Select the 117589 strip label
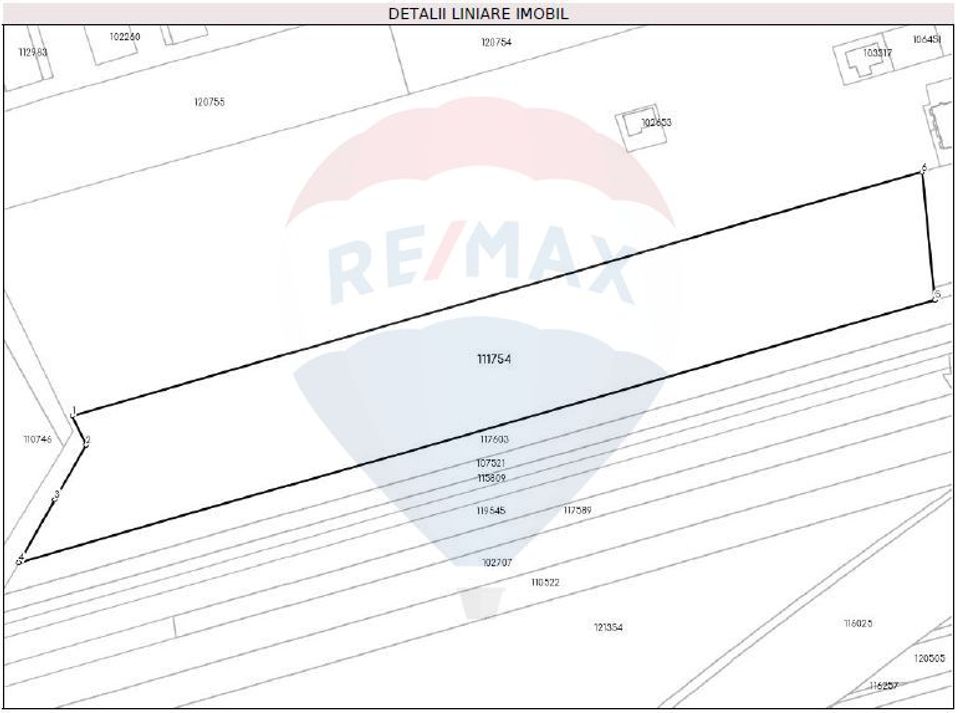 click(x=576, y=510)
